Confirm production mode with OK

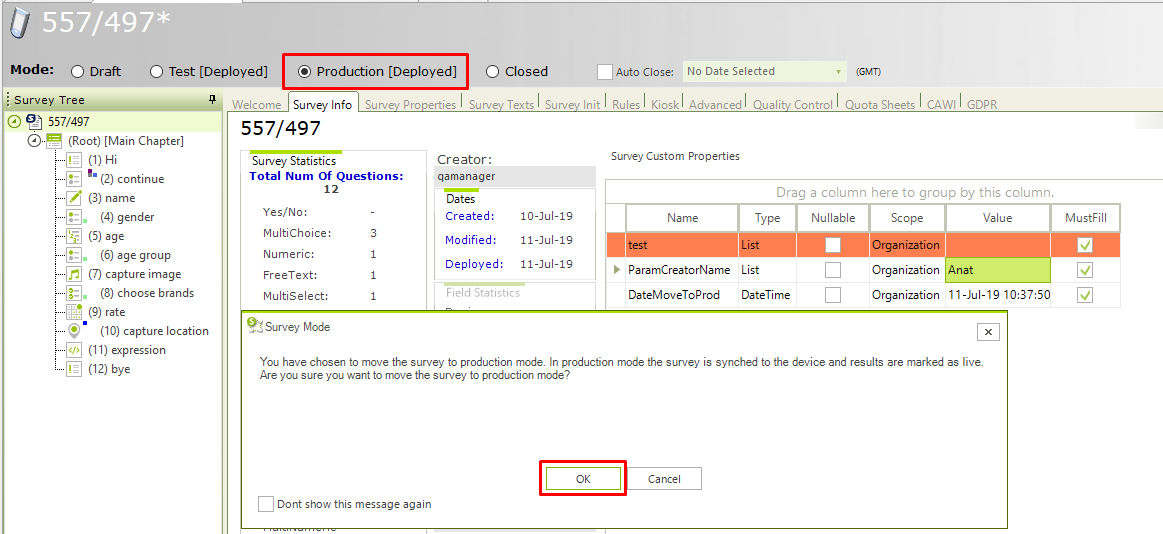[x=583, y=479]
